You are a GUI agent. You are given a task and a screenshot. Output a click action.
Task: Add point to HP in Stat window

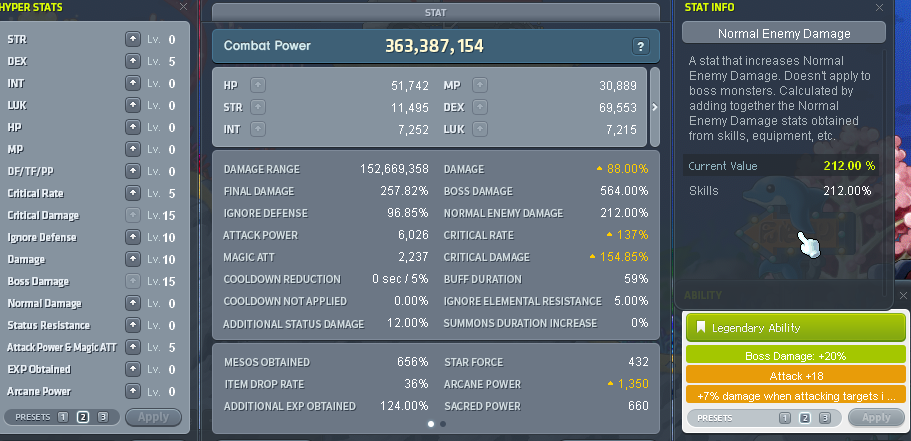click(x=258, y=85)
